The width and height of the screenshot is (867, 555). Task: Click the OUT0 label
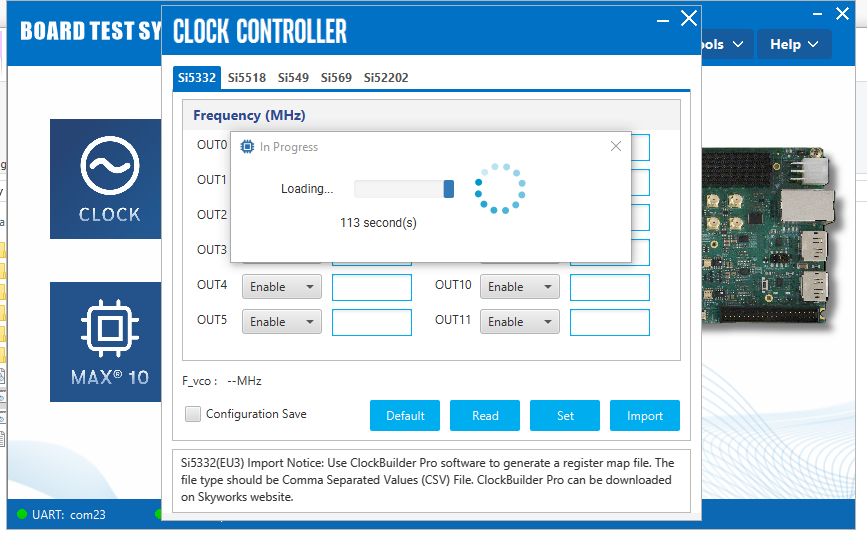pos(212,145)
